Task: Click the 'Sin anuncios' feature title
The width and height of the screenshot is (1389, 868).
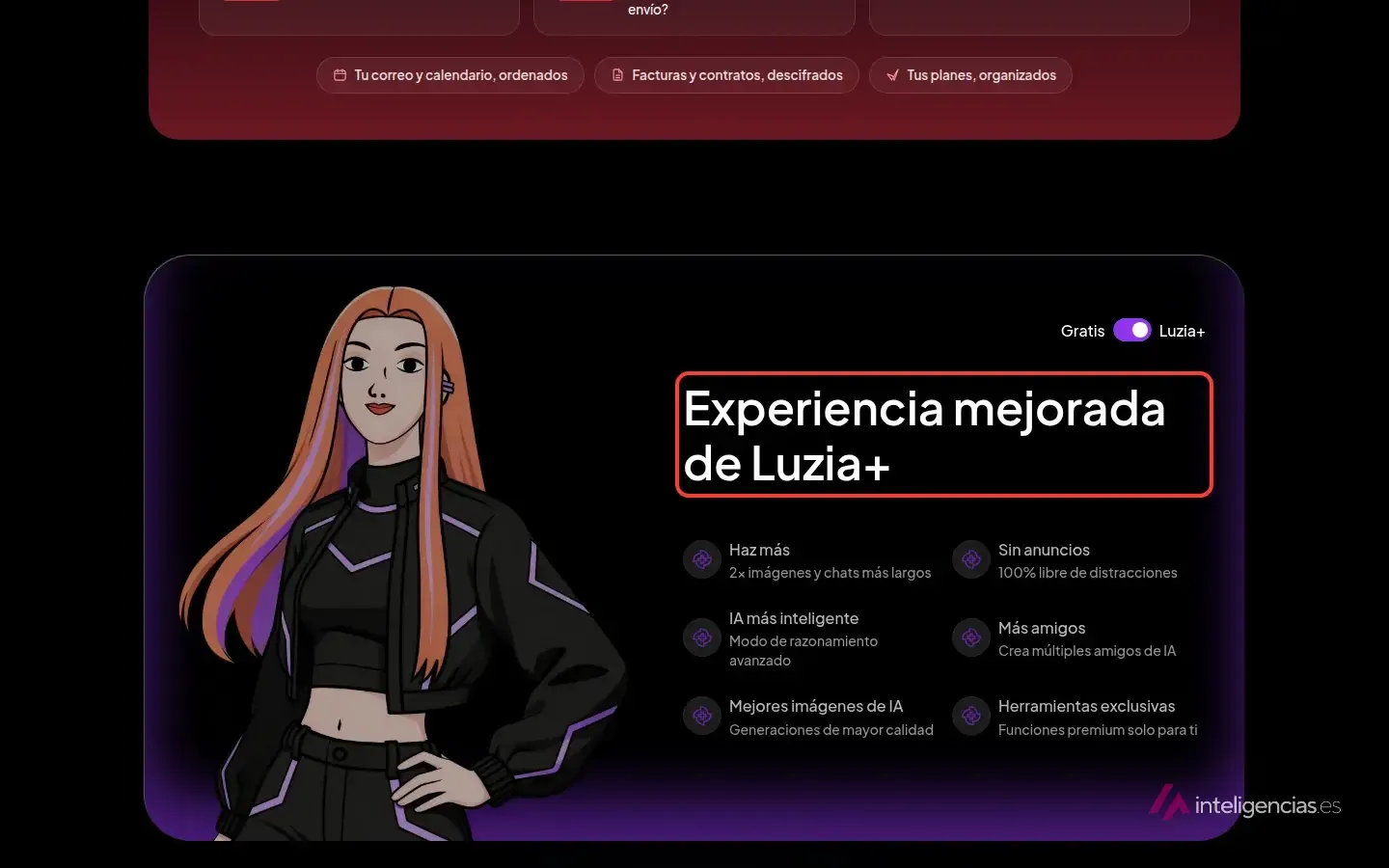Action: point(1044,550)
